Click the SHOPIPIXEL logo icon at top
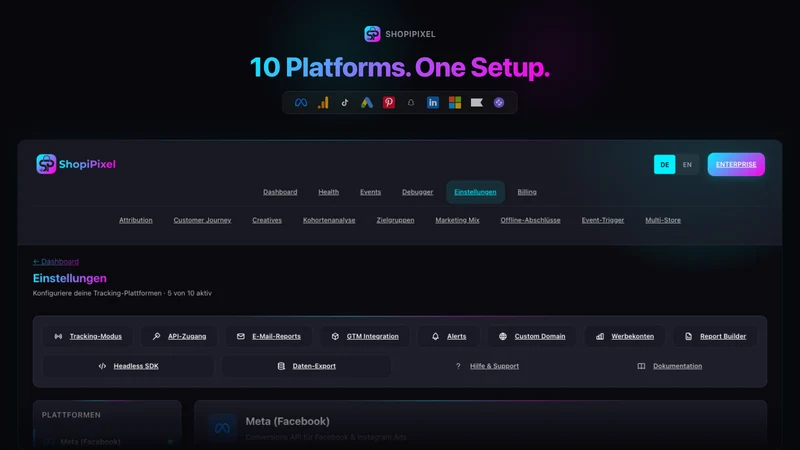The width and height of the screenshot is (800, 450). click(x=372, y=34)
